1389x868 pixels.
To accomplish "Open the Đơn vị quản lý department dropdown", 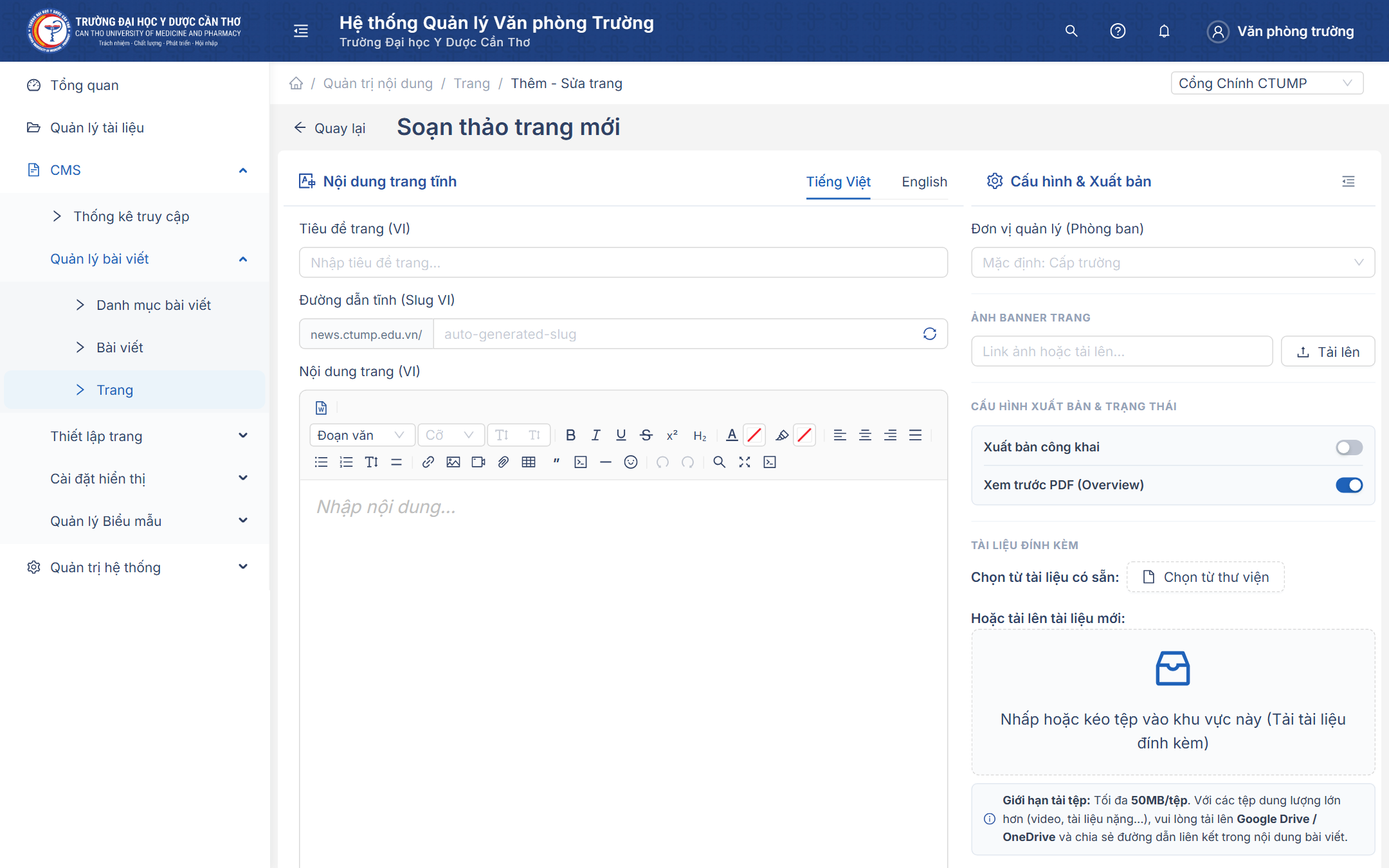I will click(x=1172, y=262).
